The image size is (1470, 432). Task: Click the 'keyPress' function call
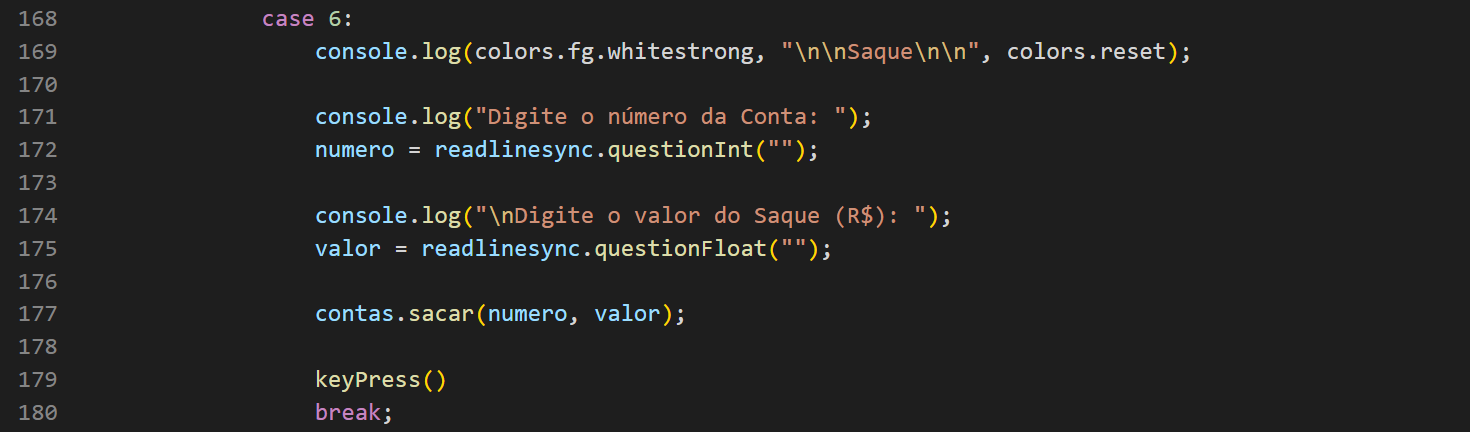click(368, 380)
